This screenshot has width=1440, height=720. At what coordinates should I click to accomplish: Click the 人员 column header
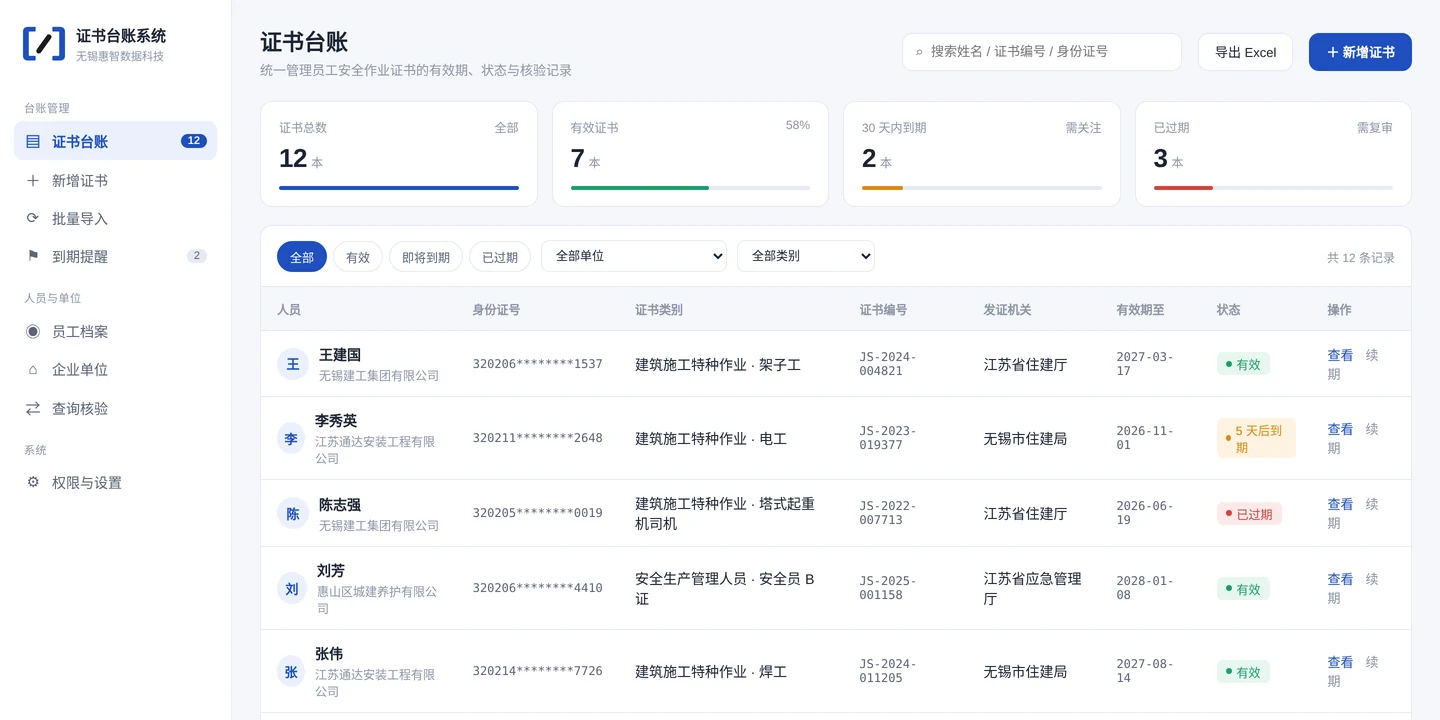pos(289,310)
